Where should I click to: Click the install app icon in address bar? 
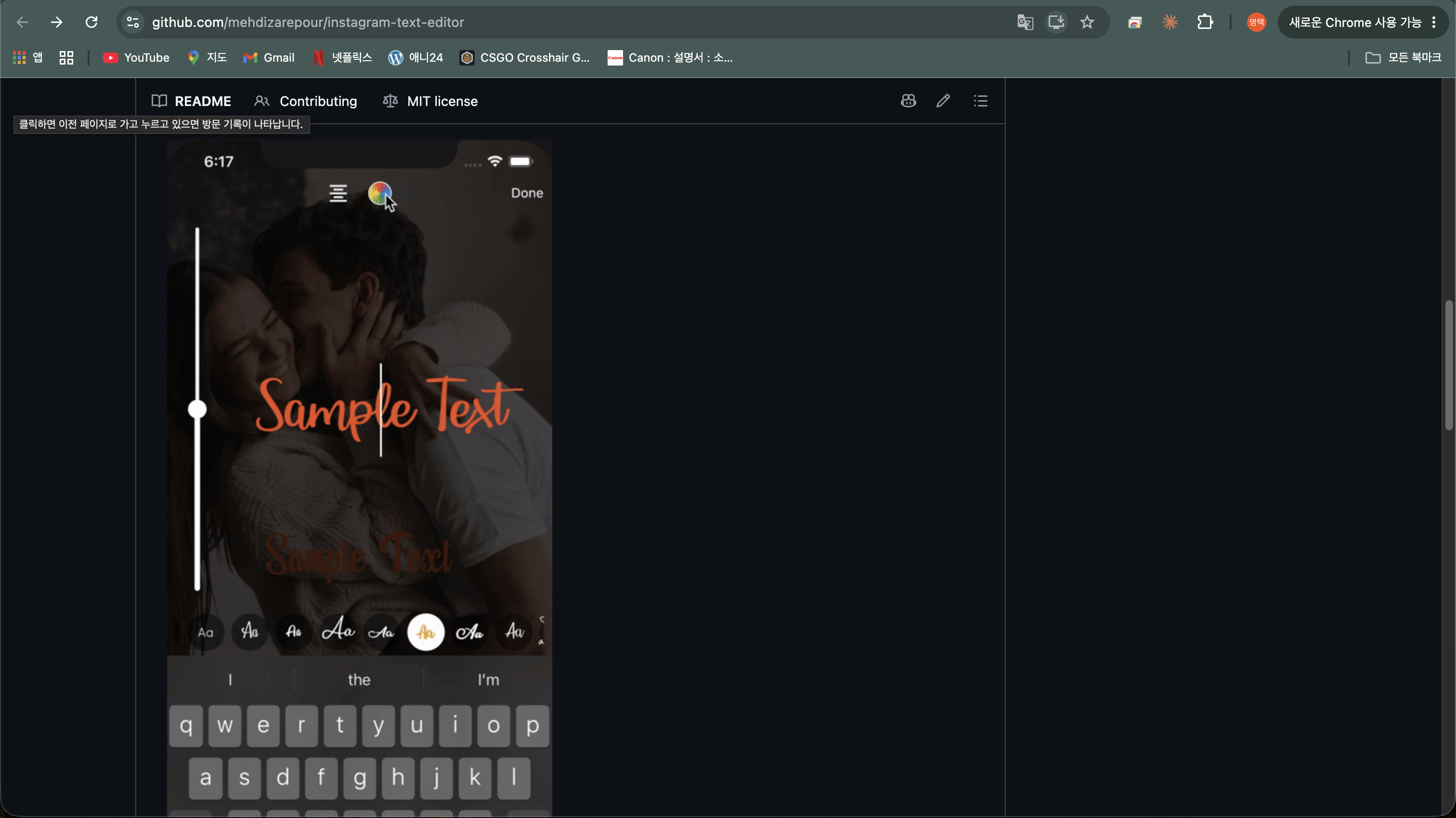point(1056,22)
